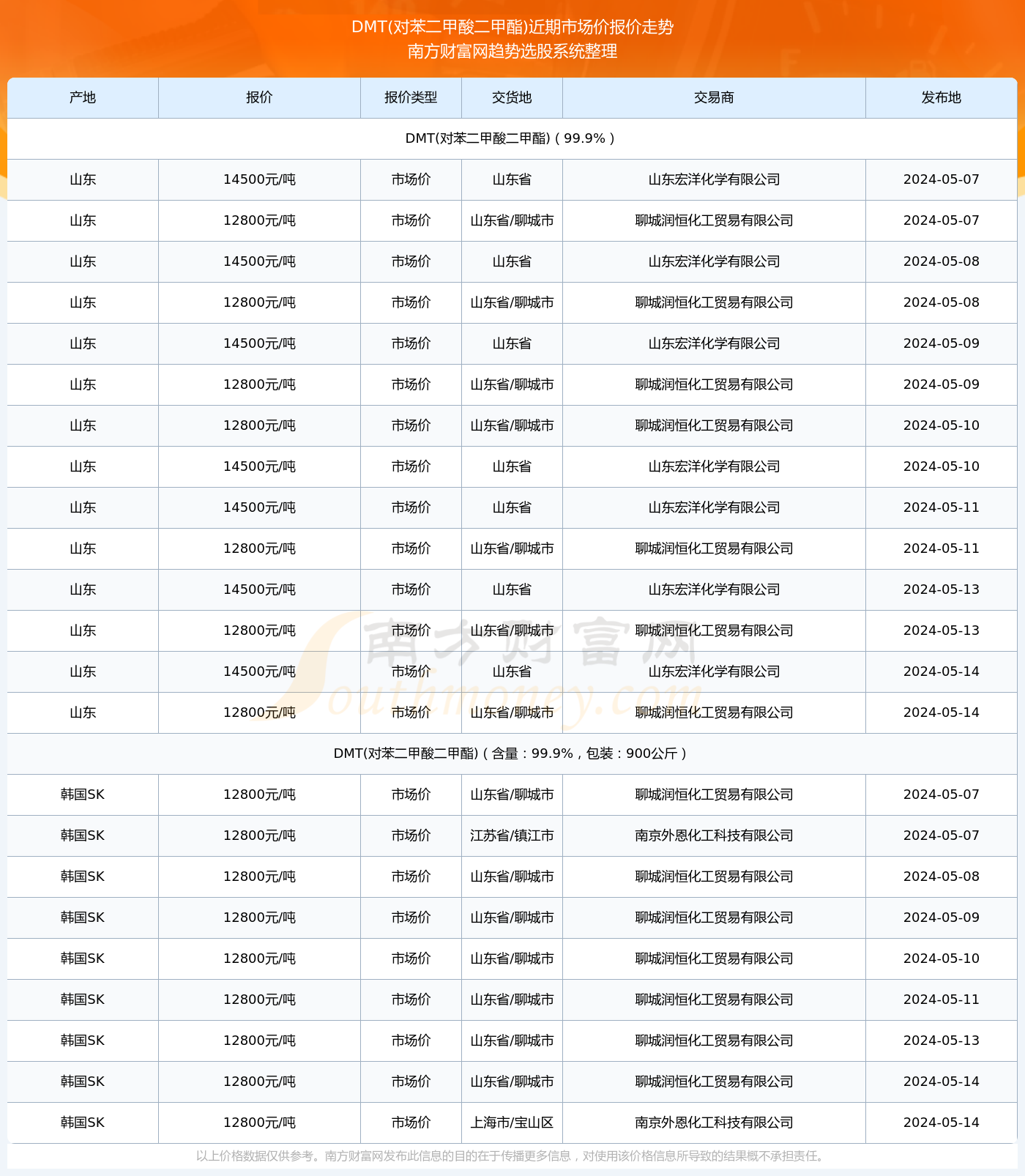Image resolution: width=1025 pixels, height=1176 pixels.
Task: Click 山东省 delivery cell in the 2024-05-10 row
Action: [512, 466]
